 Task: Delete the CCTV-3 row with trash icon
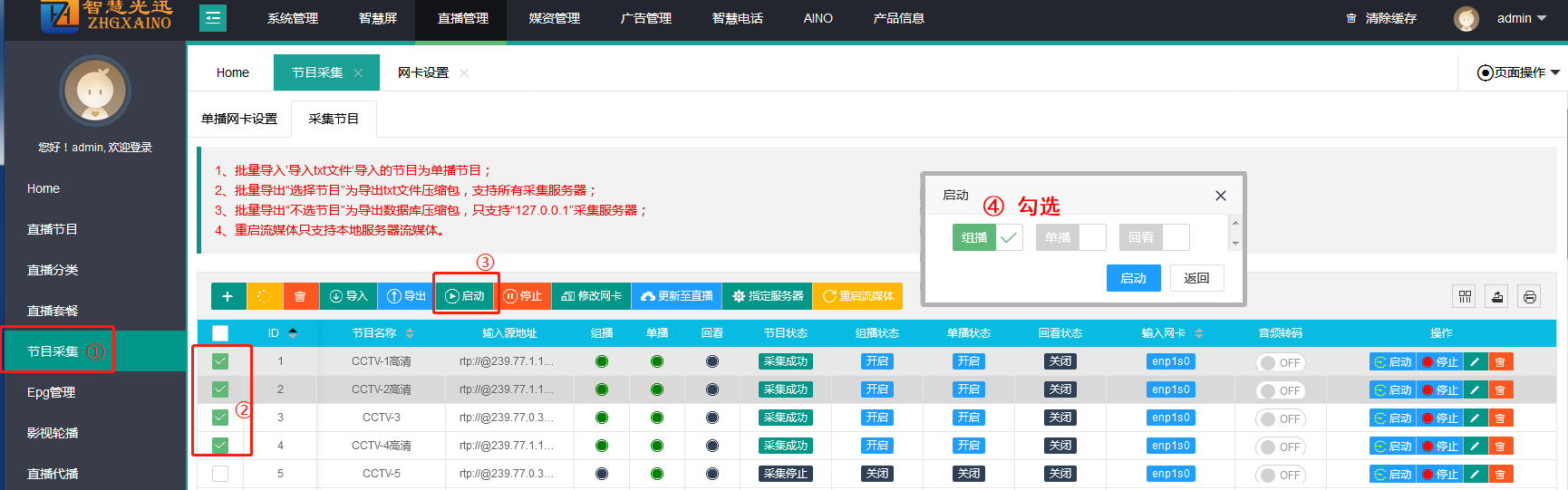[1500, 418]
